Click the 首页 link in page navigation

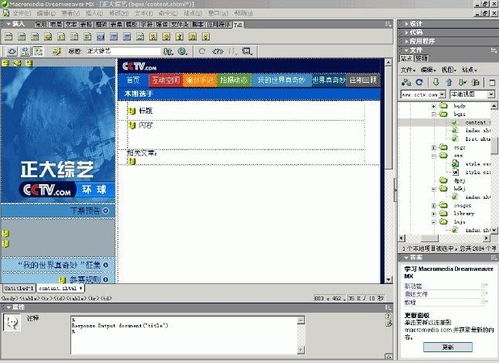[133, 80]
